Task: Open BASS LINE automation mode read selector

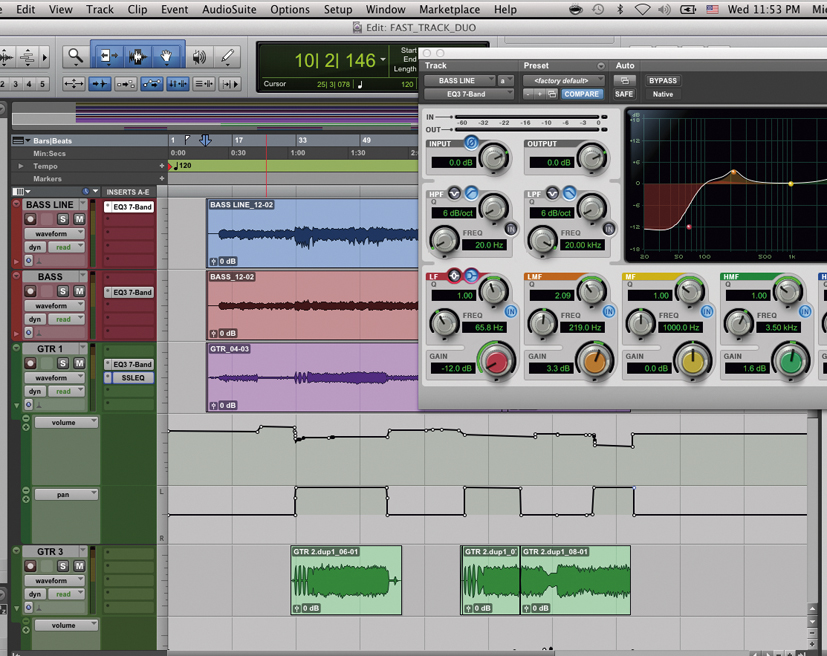Action: point(66,247)
